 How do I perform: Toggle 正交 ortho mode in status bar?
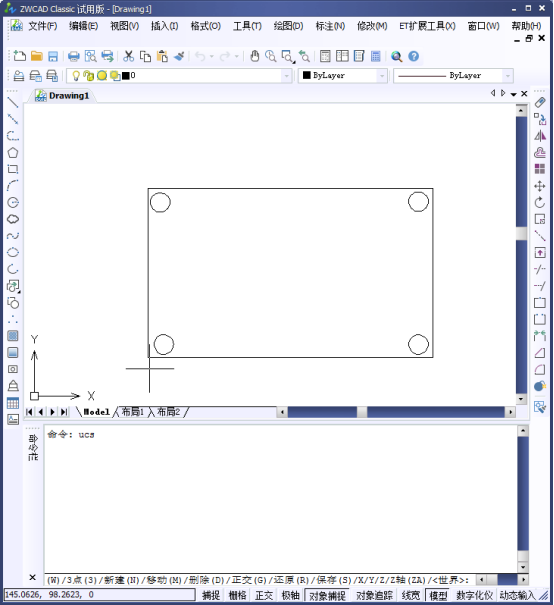click(264, 595)
